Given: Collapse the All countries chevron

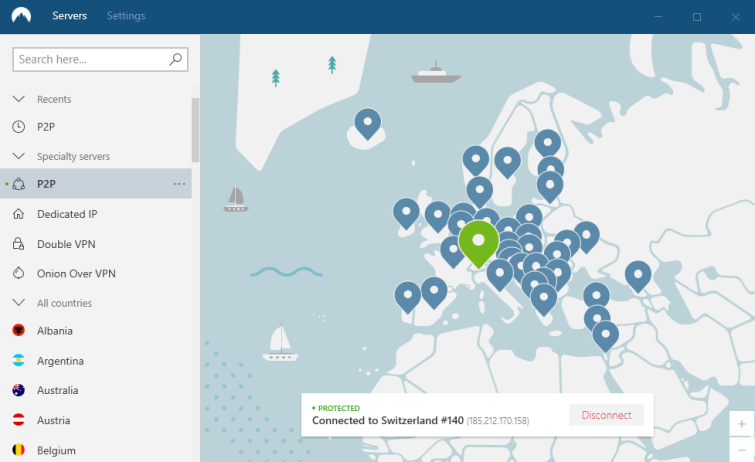Looking at the screenshot, I should click(18, 303).
